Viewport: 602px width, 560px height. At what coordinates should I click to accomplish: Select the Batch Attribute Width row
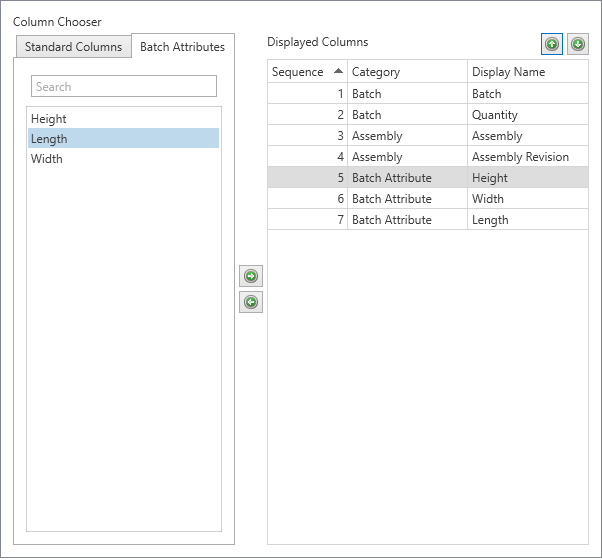point(427,199)
